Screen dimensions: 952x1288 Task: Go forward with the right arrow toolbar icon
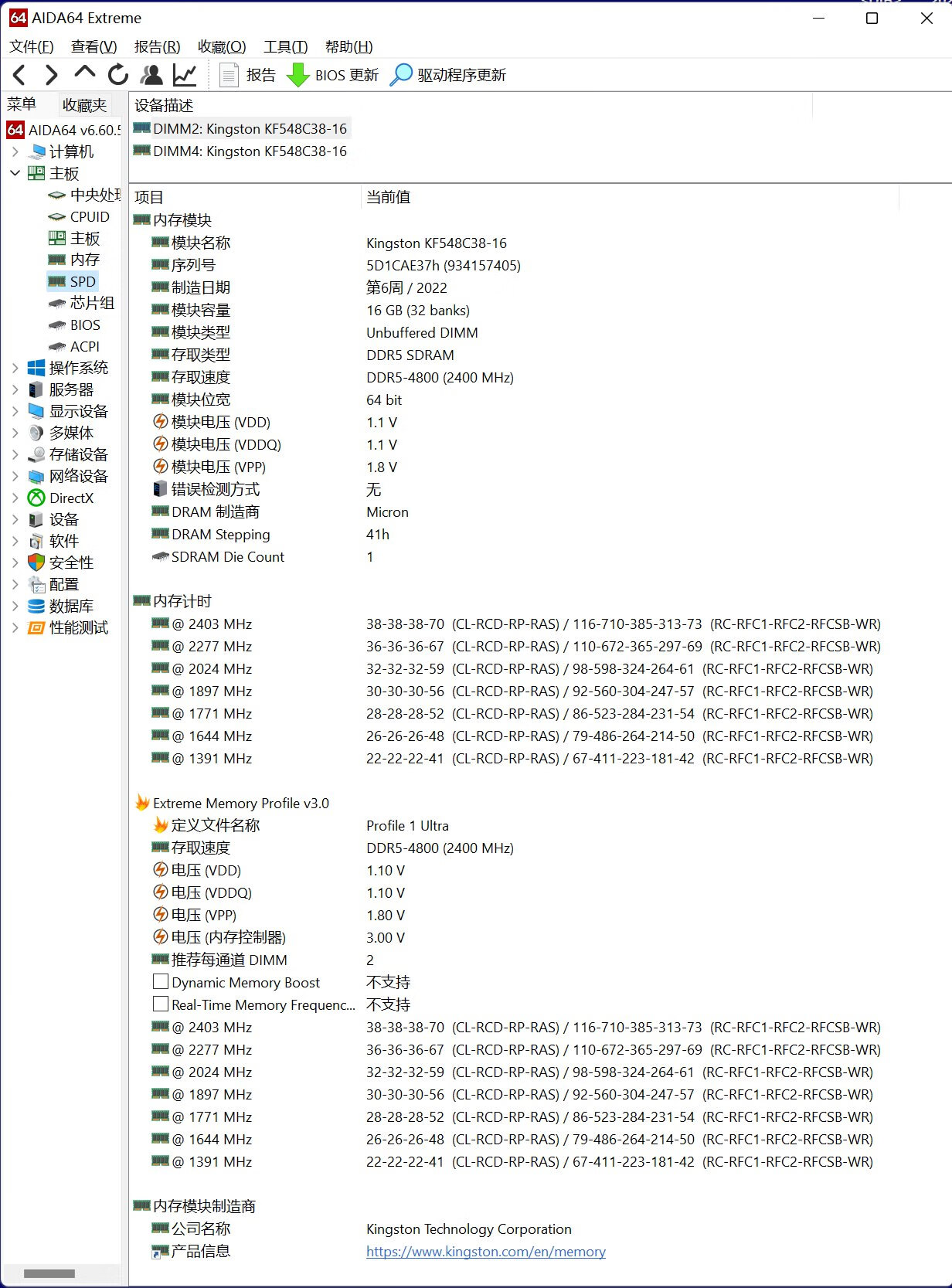pyautogui.click(x=51, y=75)
